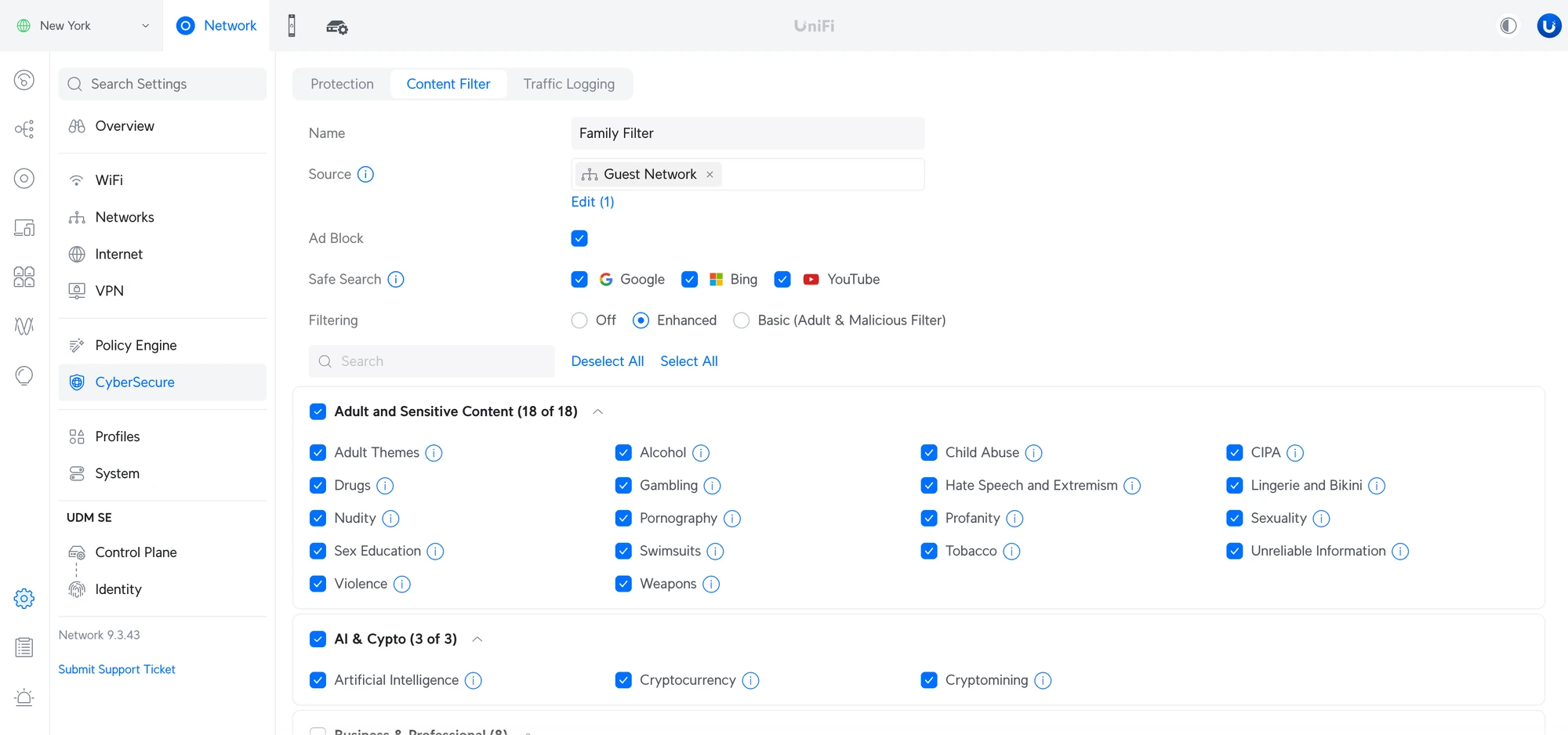Open the Insights waveform icon in sidebar
The width and height of the screenshot is (1568, 735).
pyautogui.click(x=24, y=327)
